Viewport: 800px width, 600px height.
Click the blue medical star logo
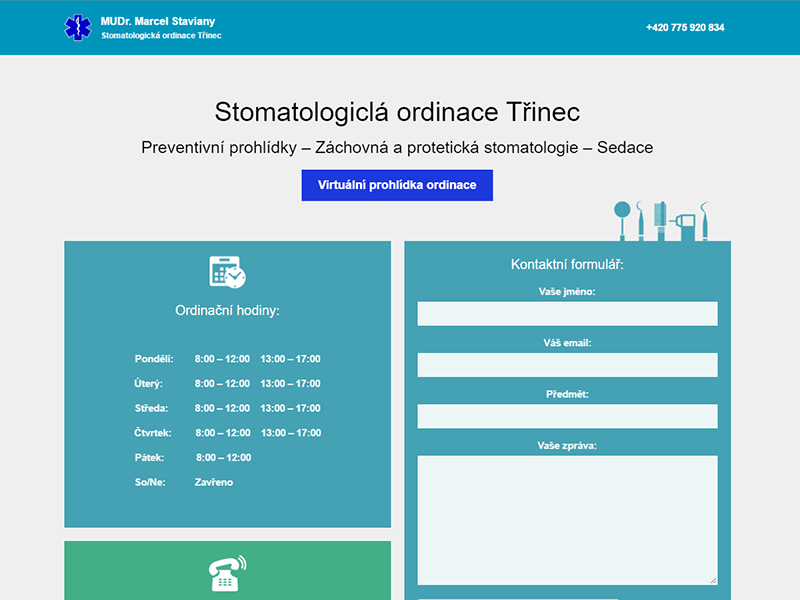point(78,28)
